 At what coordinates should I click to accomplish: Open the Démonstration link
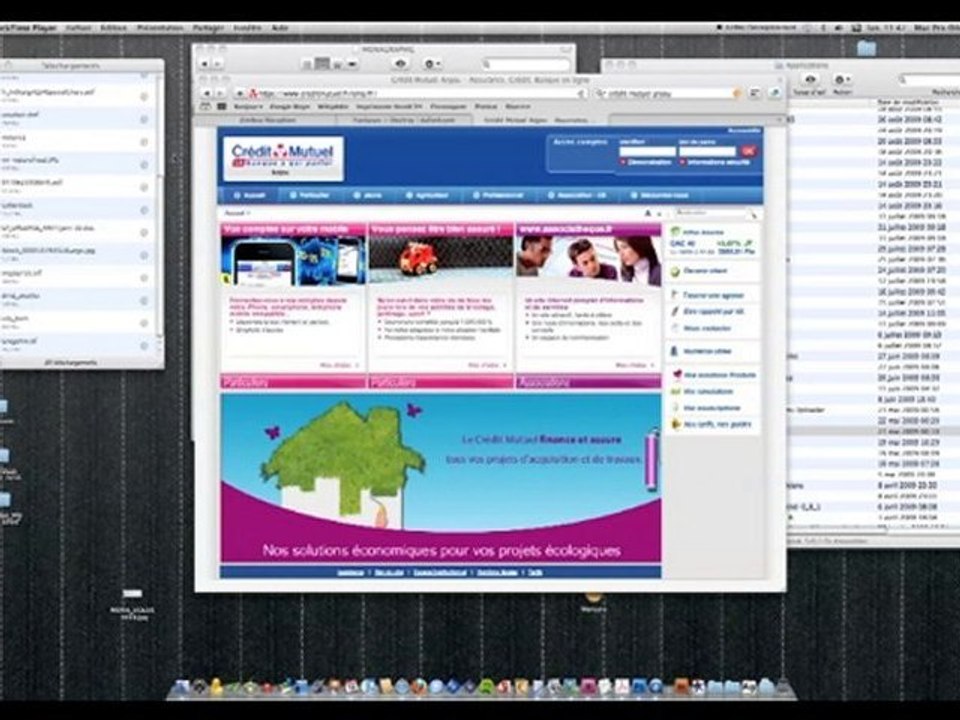click(x=649, y=162)
